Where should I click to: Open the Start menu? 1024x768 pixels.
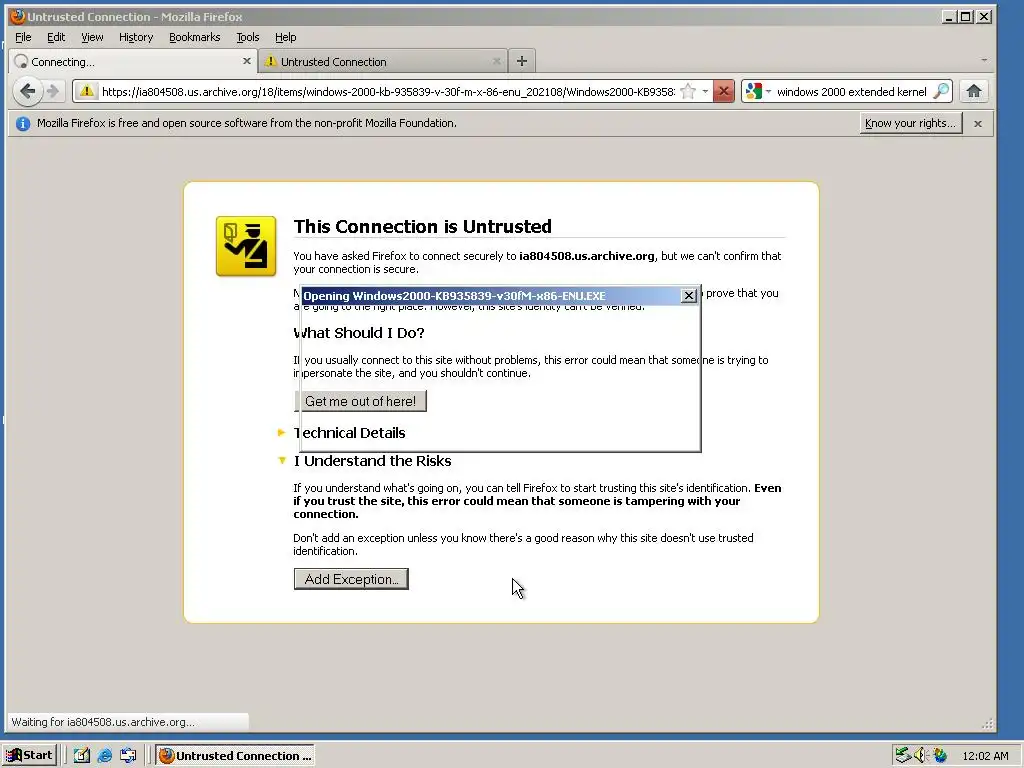(30, 755)
